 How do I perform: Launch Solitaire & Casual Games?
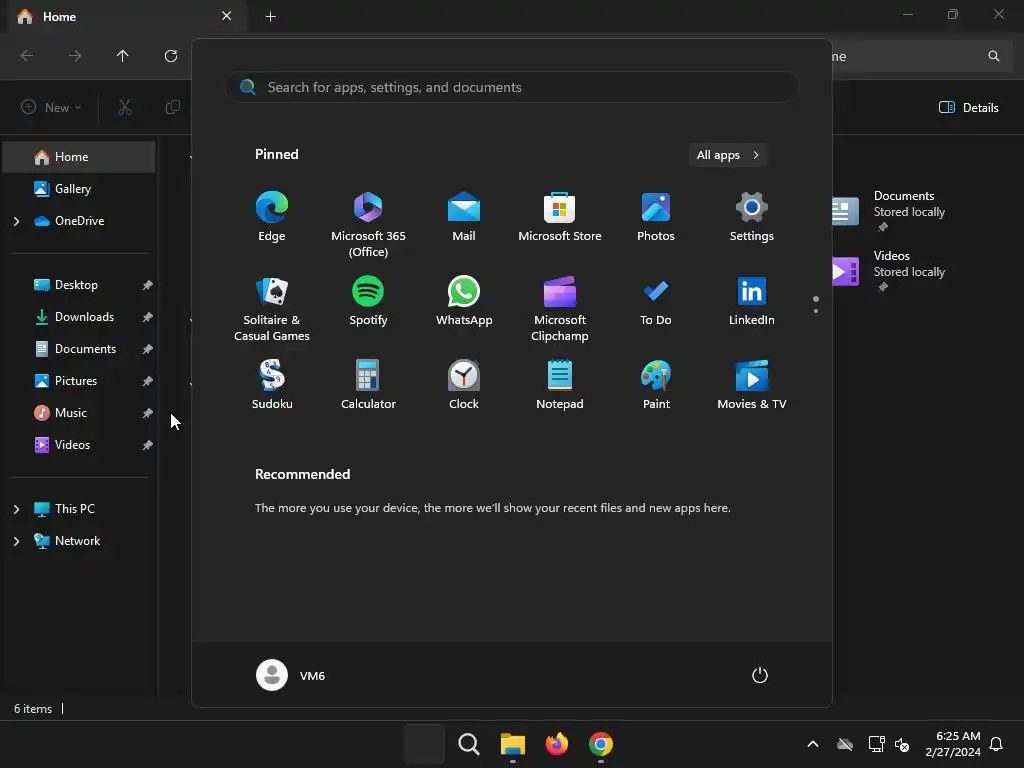pos(272,309)
